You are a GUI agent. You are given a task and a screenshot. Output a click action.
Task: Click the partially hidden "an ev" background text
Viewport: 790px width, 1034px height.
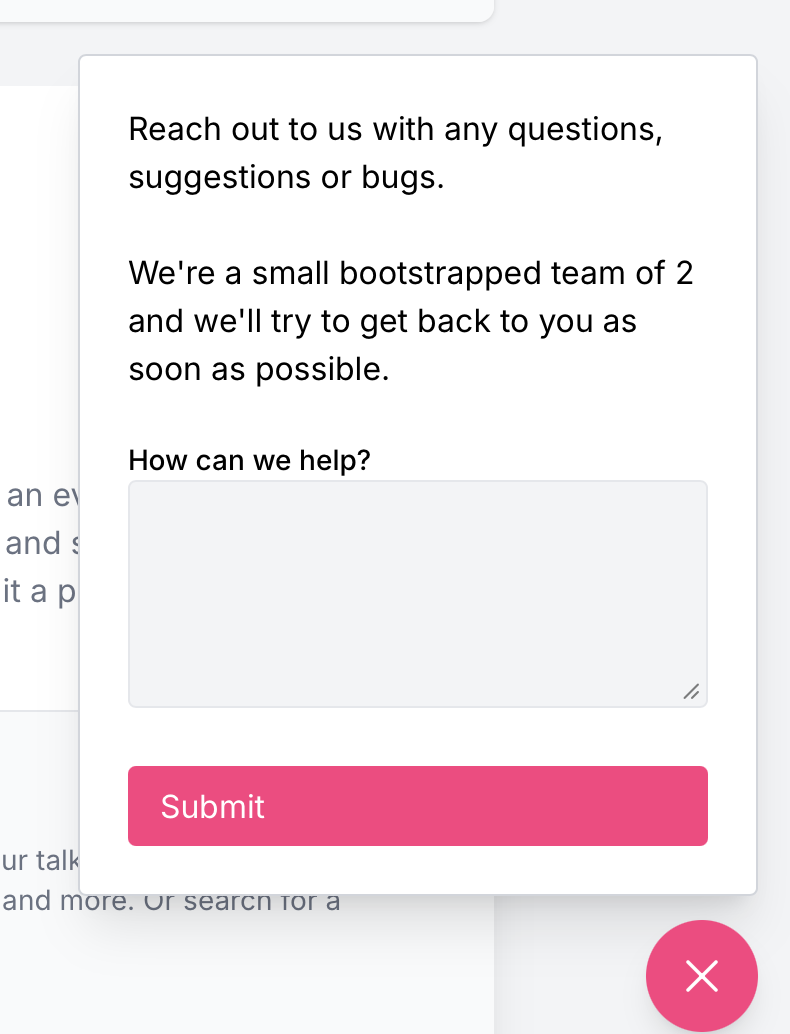(x=40, y=496)
